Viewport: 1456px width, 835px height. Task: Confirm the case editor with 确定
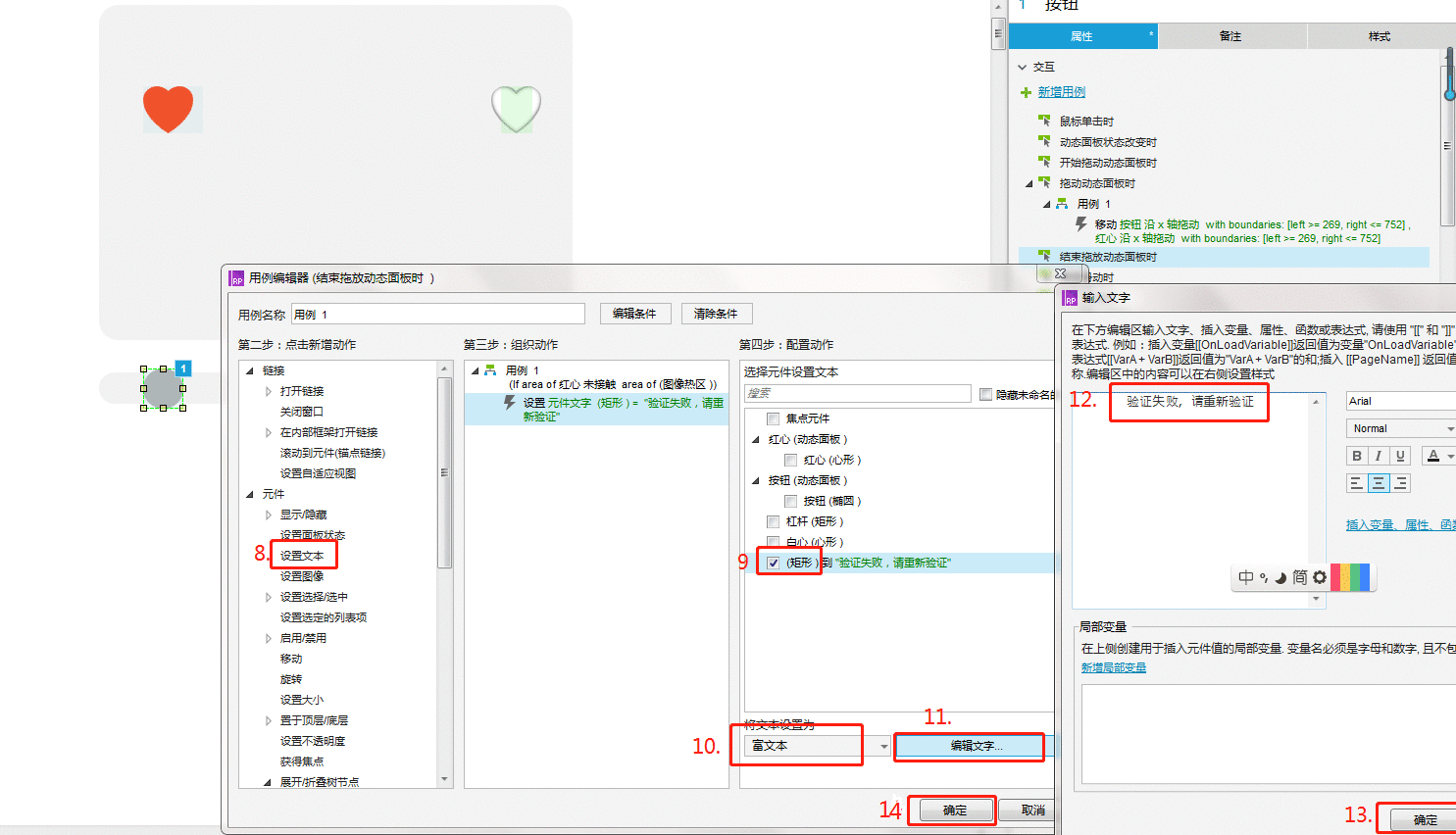coord(954,810)
